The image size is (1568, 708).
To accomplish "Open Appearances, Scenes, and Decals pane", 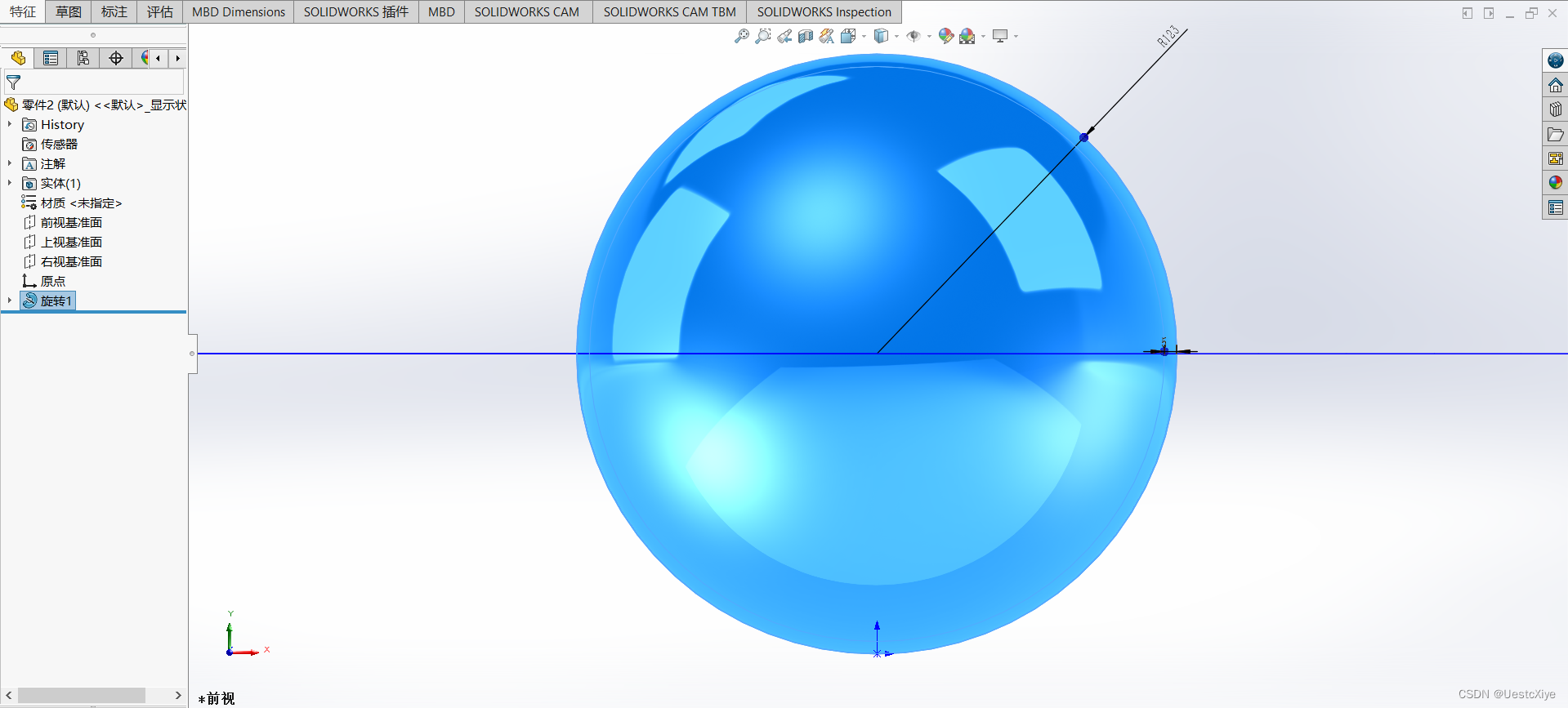I will (x=1555, y=183).
